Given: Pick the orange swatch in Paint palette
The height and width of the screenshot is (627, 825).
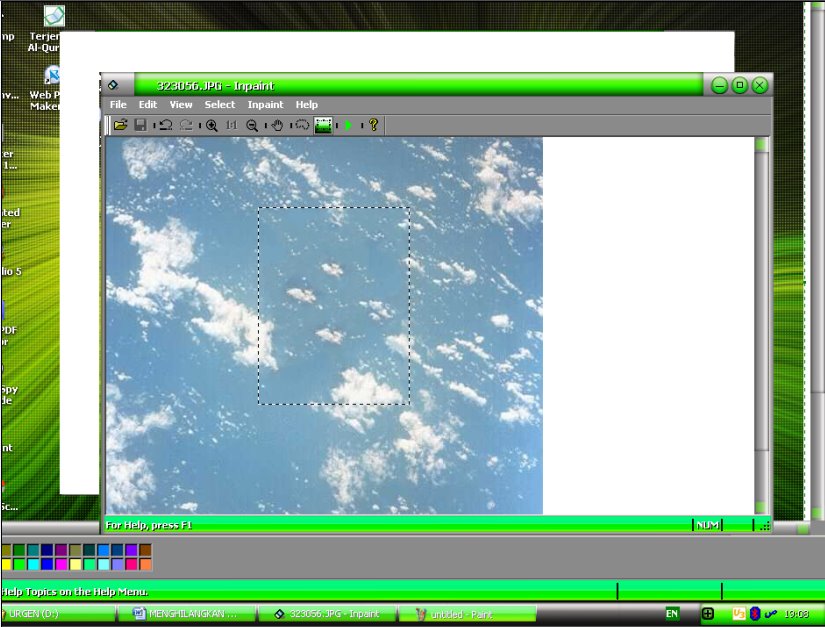Looking at the screenshot, I should 145,564.
